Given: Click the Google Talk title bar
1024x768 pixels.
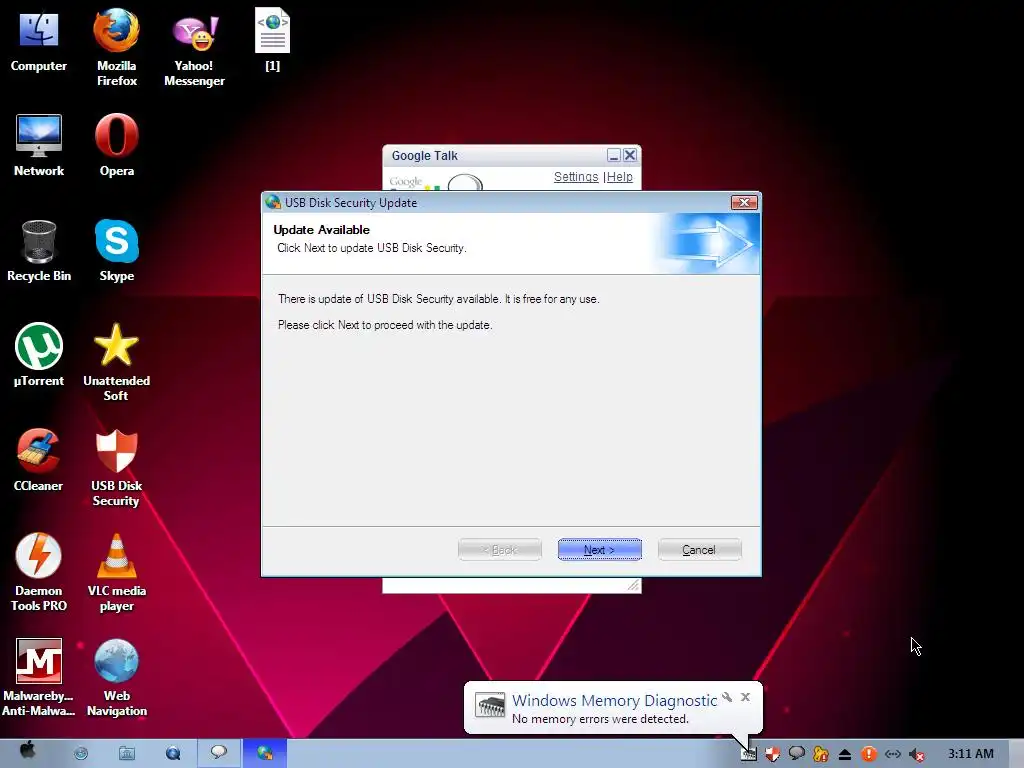Looking at the screenshot, I should pos(496,155).
